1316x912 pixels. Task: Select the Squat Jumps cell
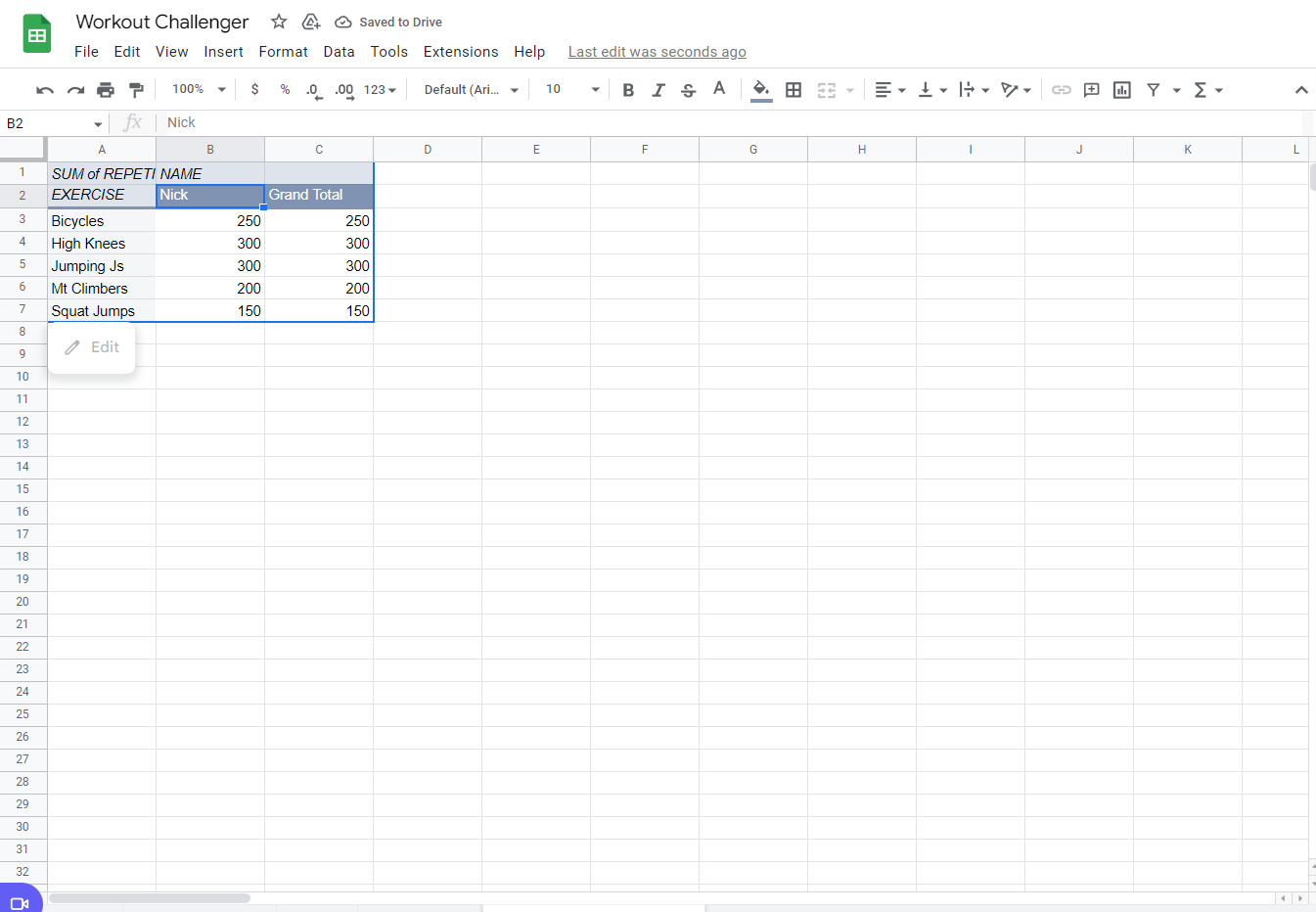coord(102,310)
